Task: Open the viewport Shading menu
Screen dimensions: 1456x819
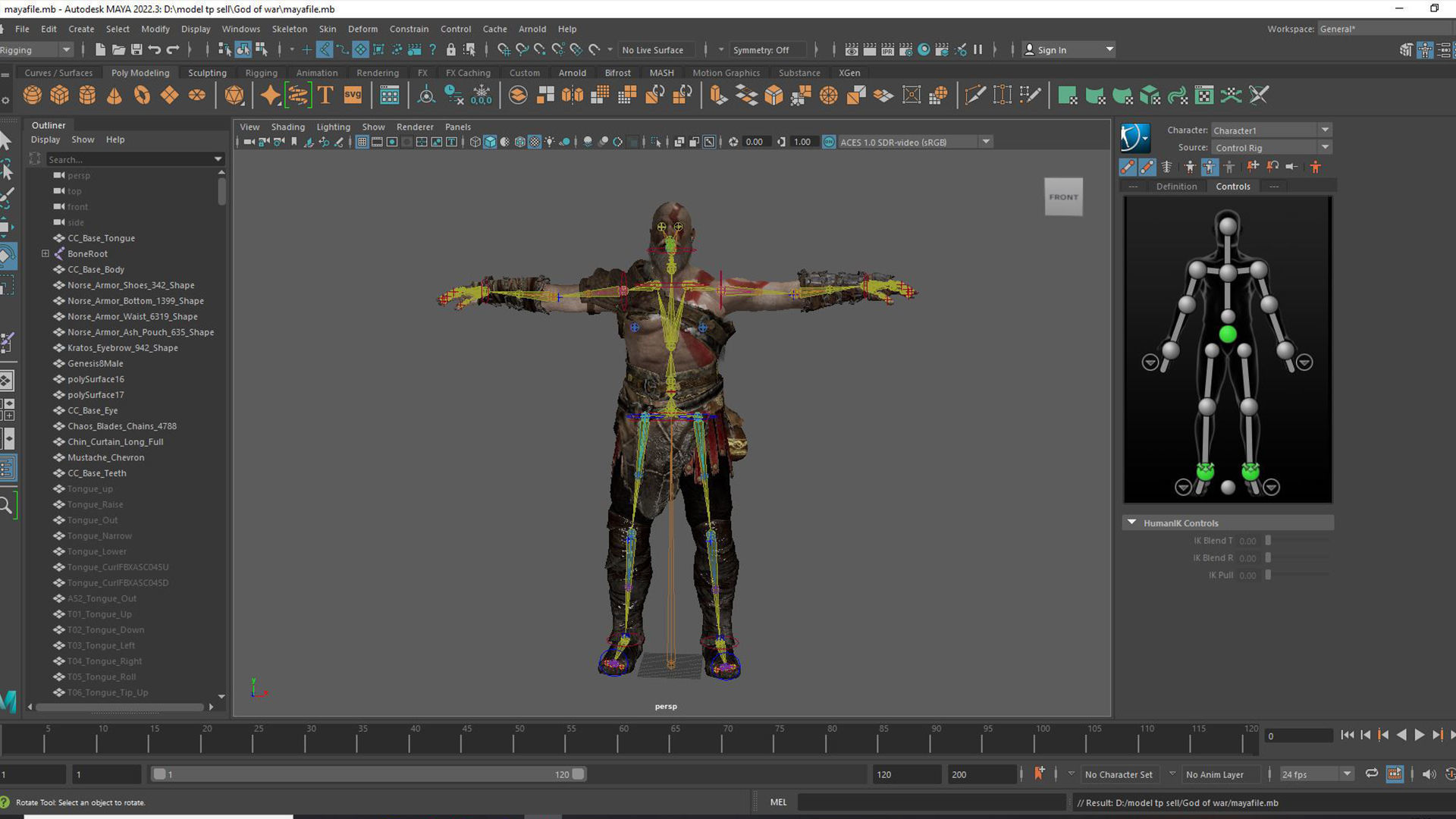Action: tap(287, 127)
